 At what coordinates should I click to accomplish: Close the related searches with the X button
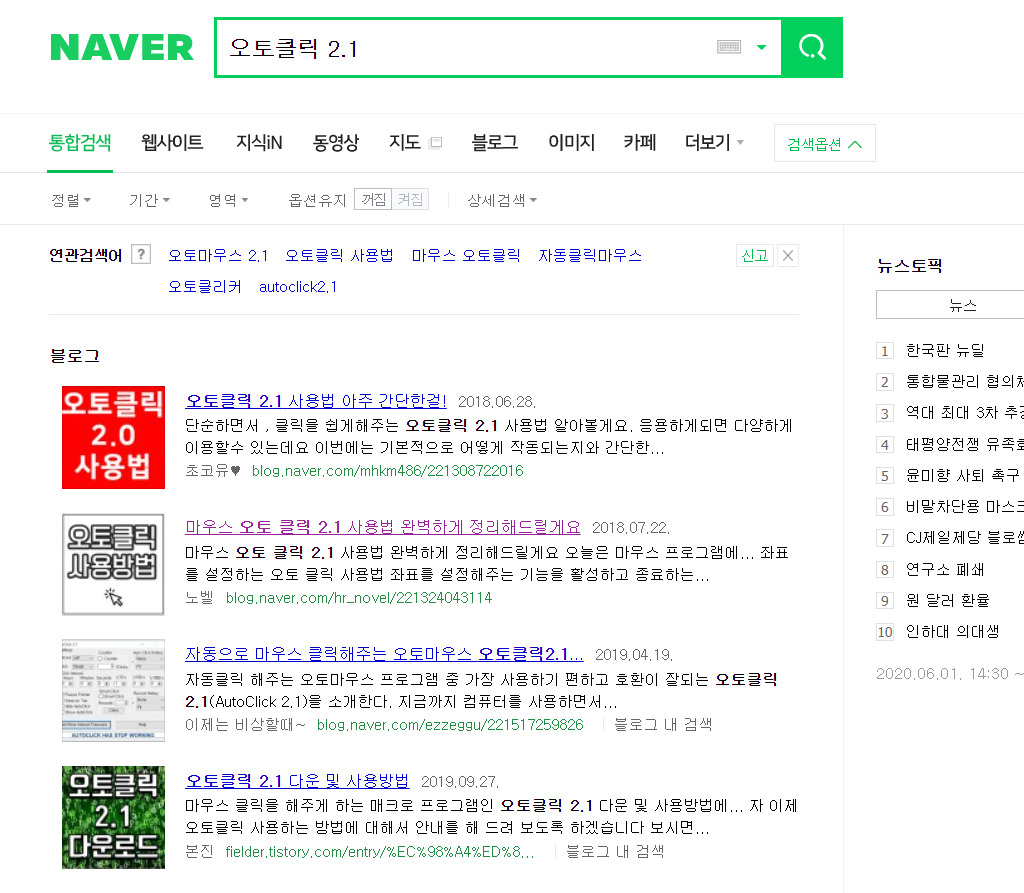pos(788,255)
